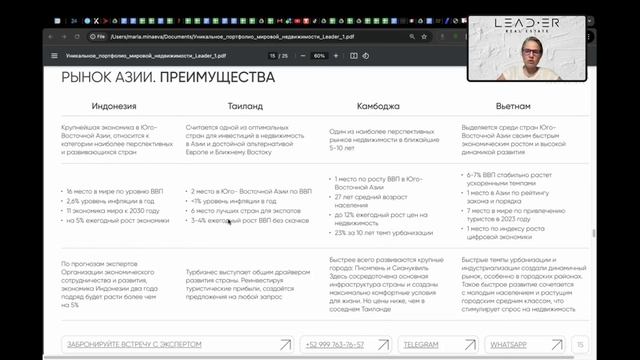This screenshot has width=640, height=360.
Task: Click the arrow icon beside the phone number
Action: (383, 345)
